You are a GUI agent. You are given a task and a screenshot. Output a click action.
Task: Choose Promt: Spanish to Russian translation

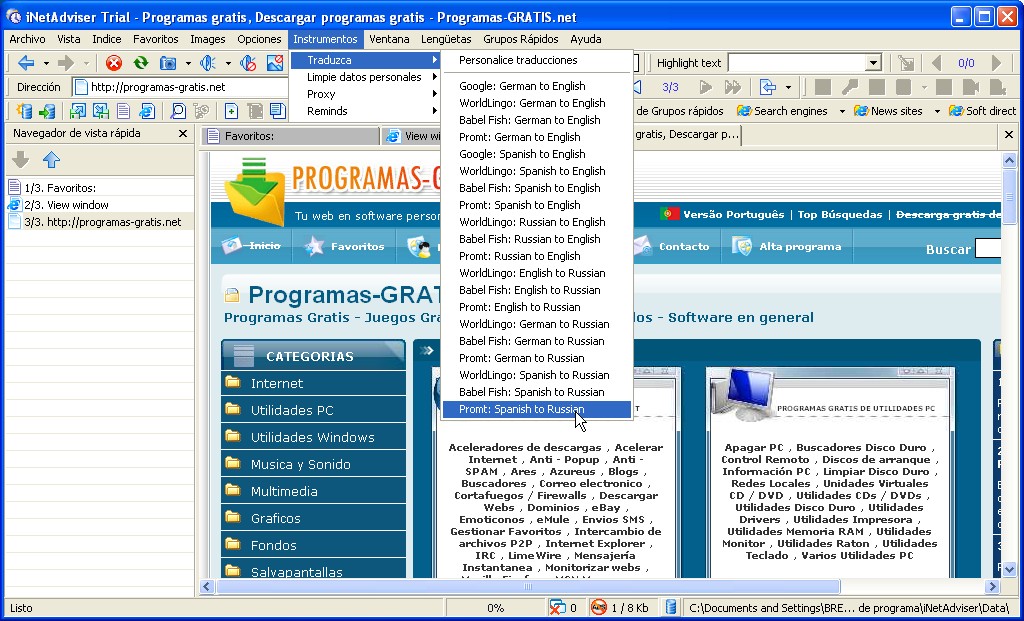(537, 409)
